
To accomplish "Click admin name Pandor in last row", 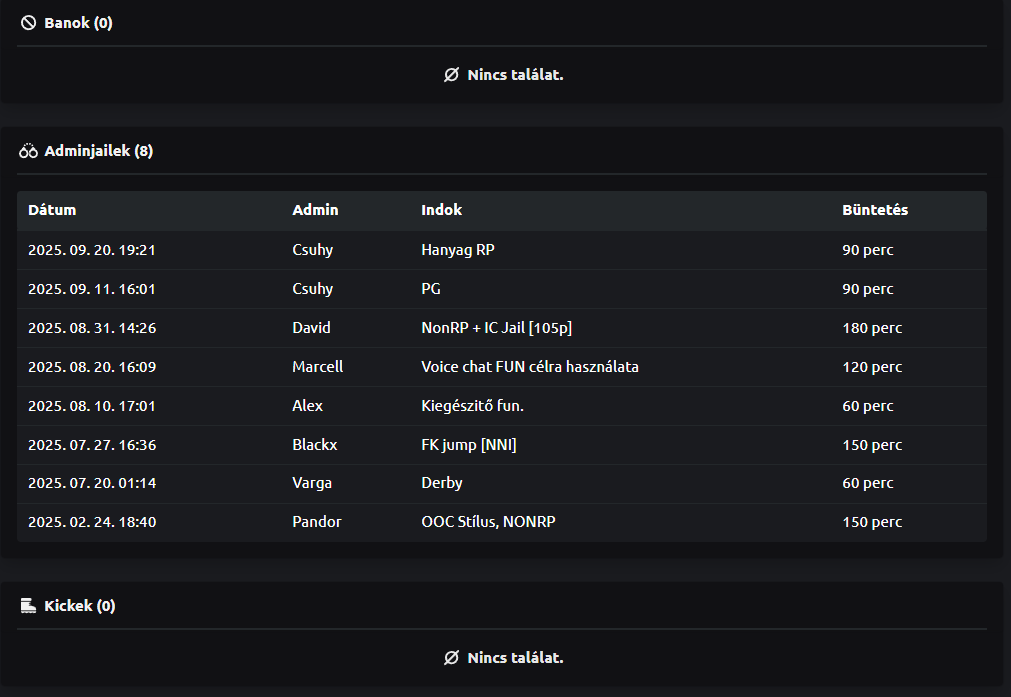I will (316, 522).
